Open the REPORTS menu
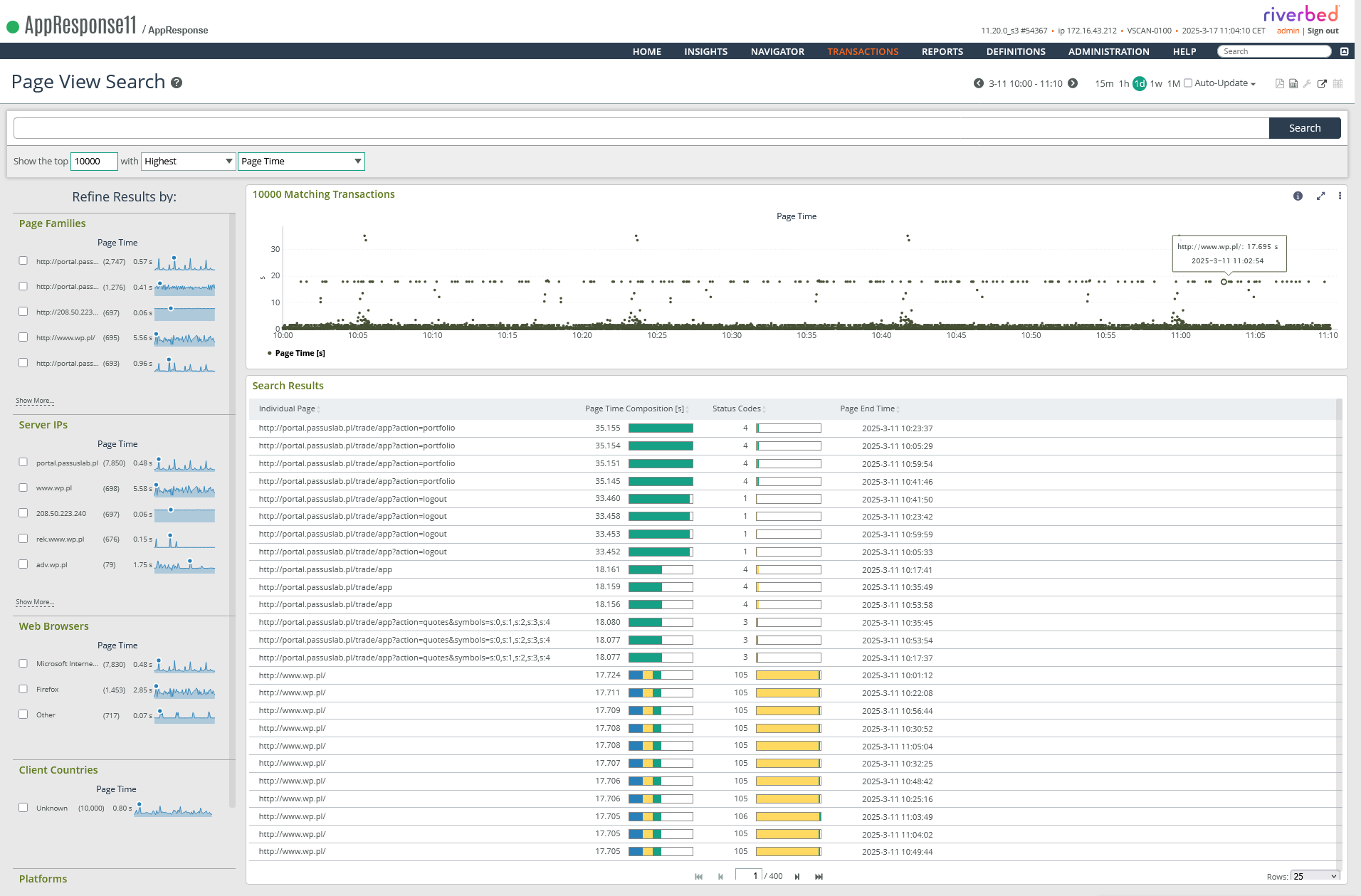 pos(942,51)
